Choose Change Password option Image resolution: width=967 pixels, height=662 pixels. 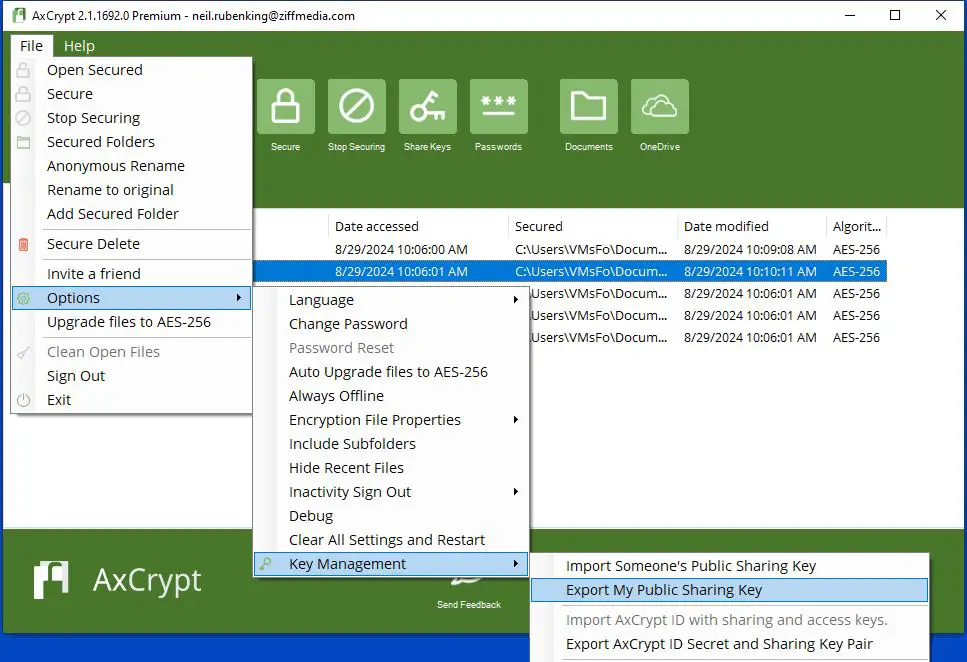(x=391, y=324)
